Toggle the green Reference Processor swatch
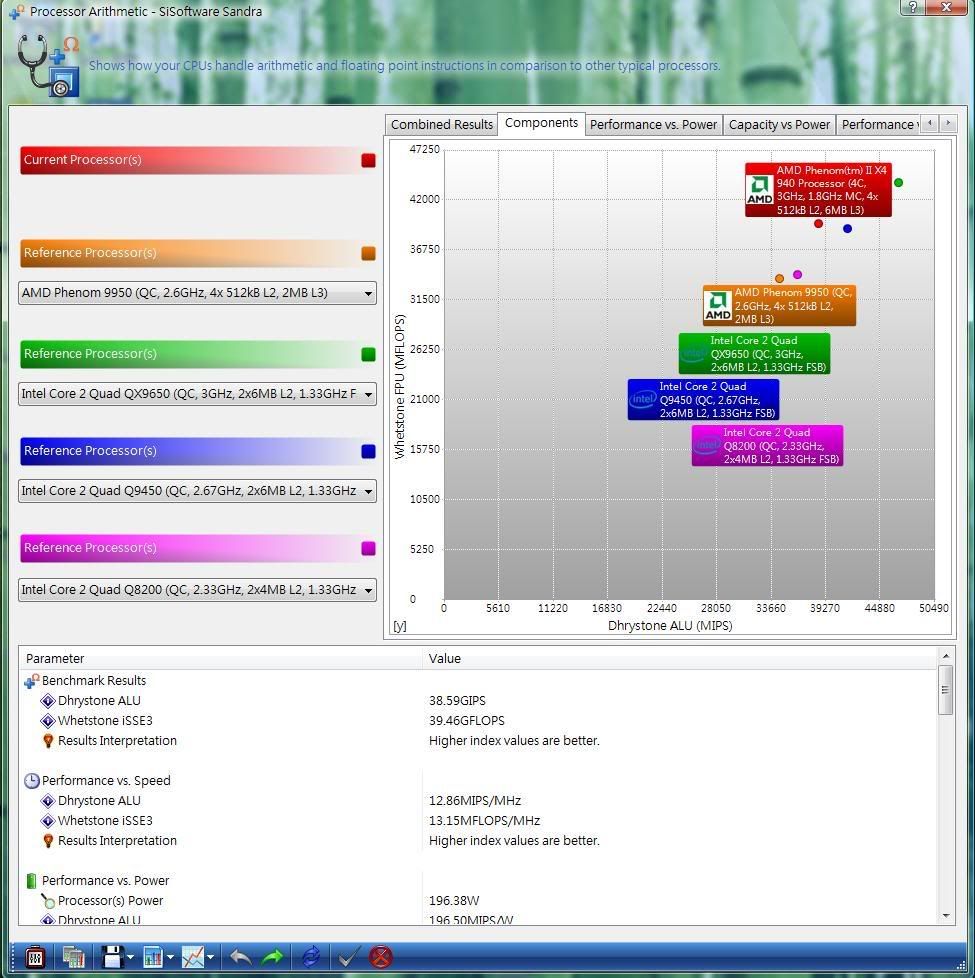 point(368,354)
